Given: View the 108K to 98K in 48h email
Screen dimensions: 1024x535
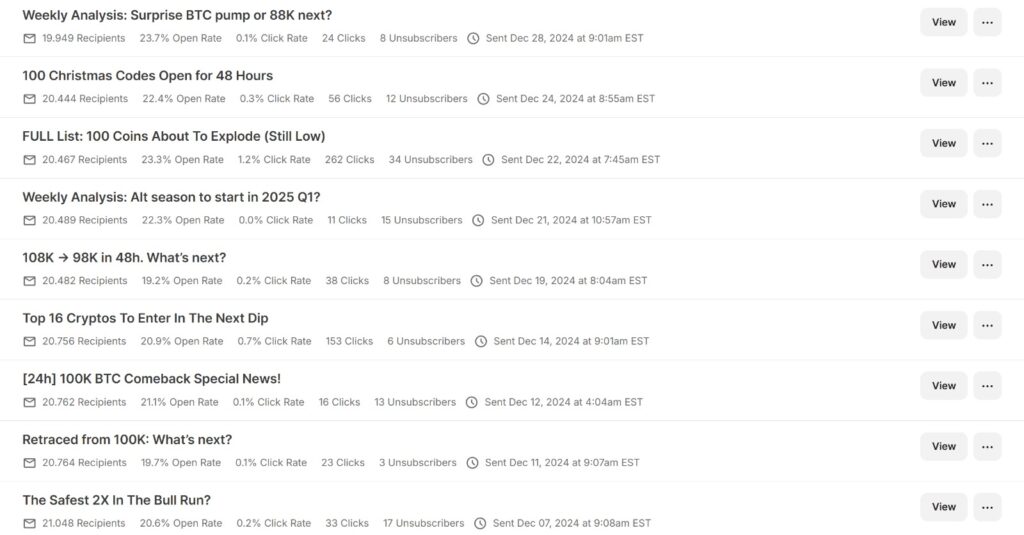Looking at the screenshot, I should tap(943, 264).
